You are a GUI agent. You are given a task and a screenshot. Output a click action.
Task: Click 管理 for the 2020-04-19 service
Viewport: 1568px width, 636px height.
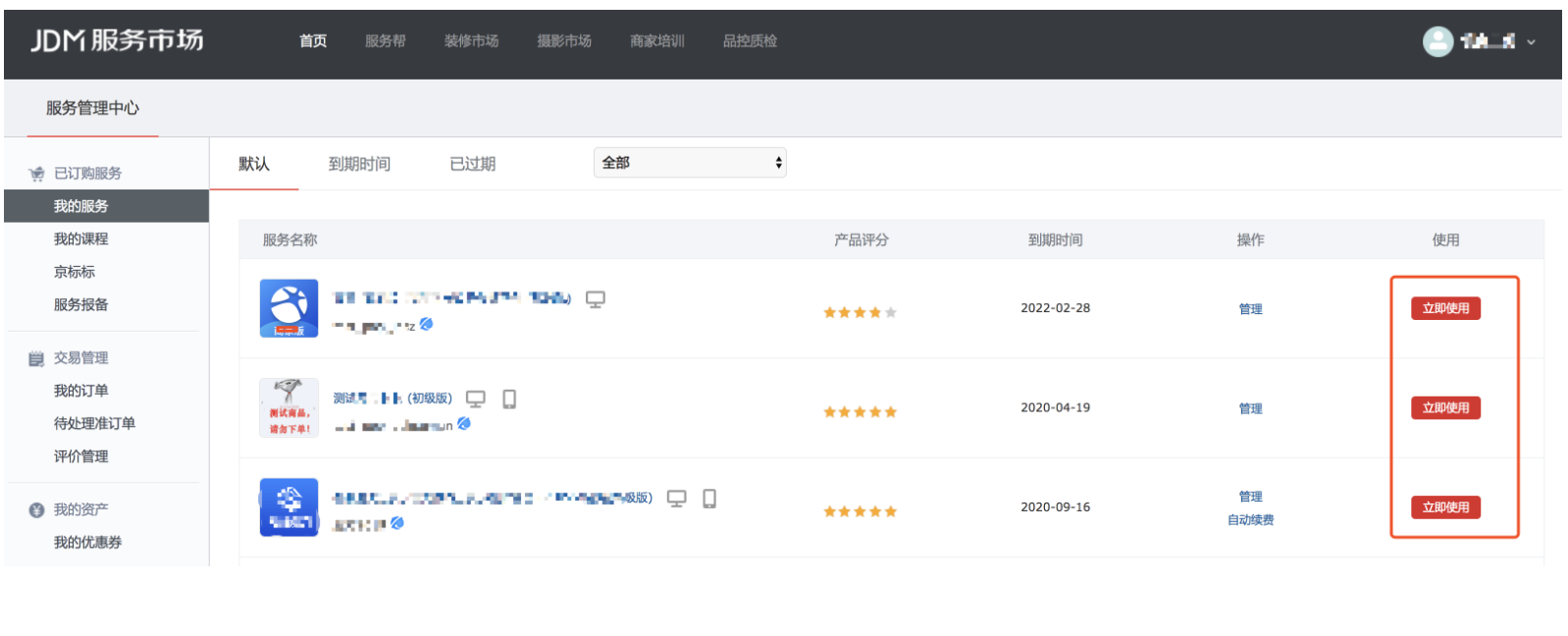click(x=1250, y=408)
